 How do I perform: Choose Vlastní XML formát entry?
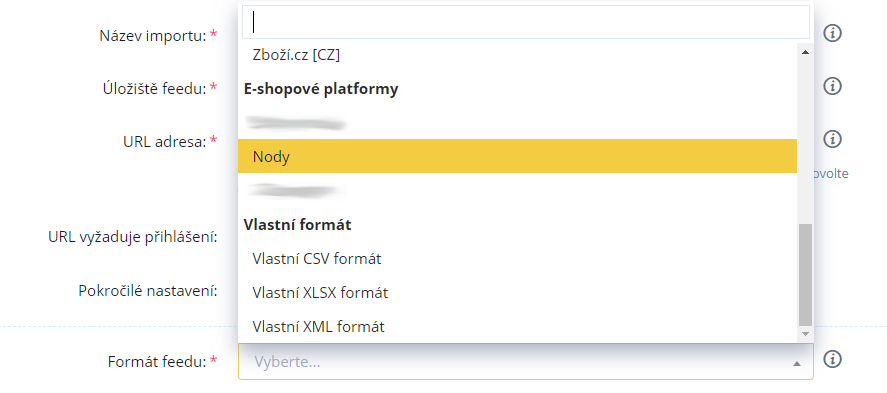coord(517,326)
